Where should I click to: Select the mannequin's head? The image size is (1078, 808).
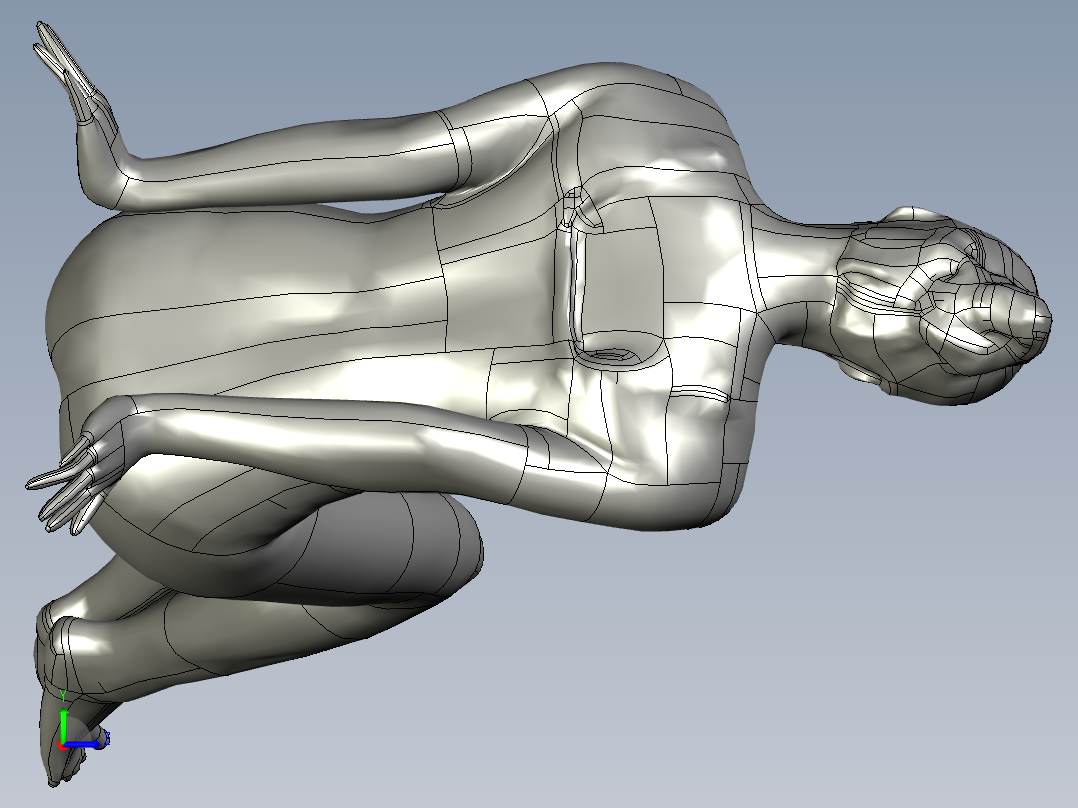pos(946,306)
